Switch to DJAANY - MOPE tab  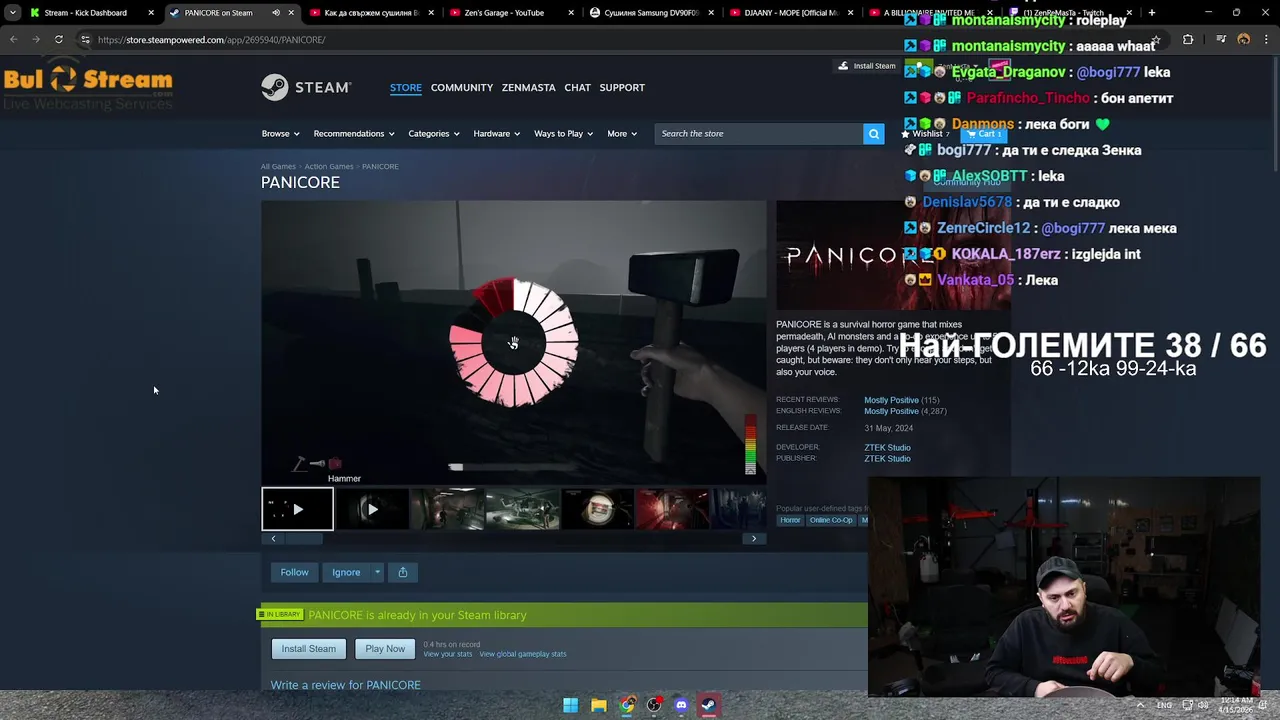pos(790,13)
